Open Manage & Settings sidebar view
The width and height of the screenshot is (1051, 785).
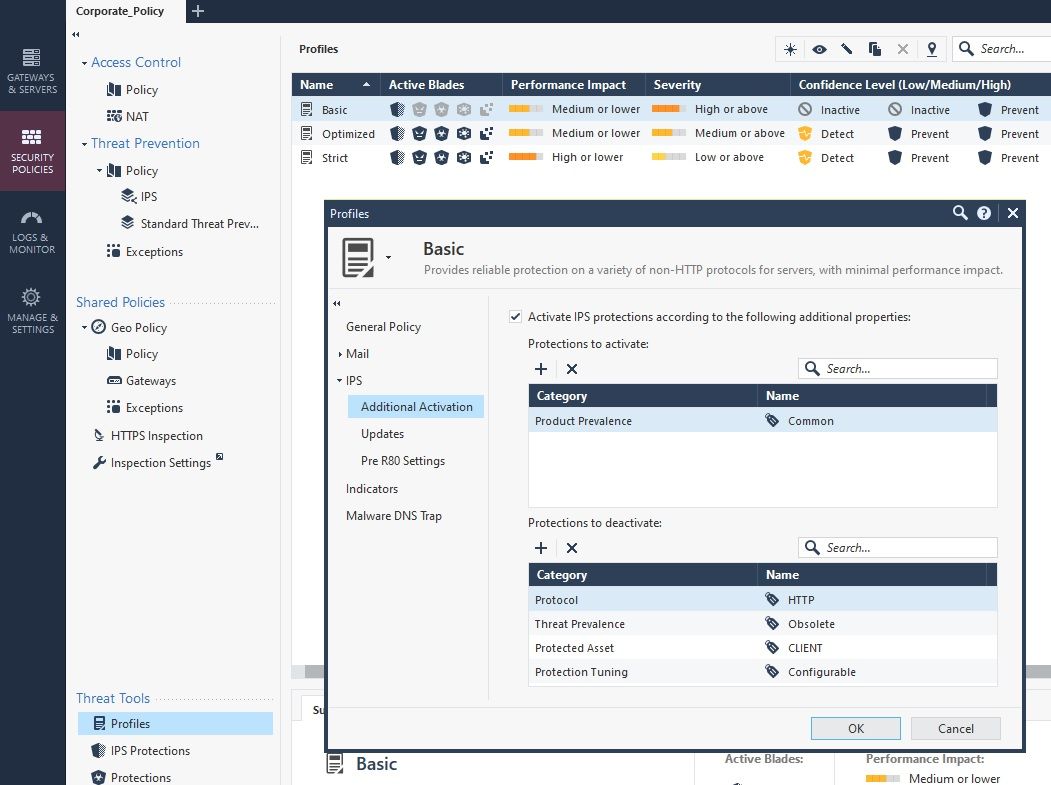tap(32, 310)
